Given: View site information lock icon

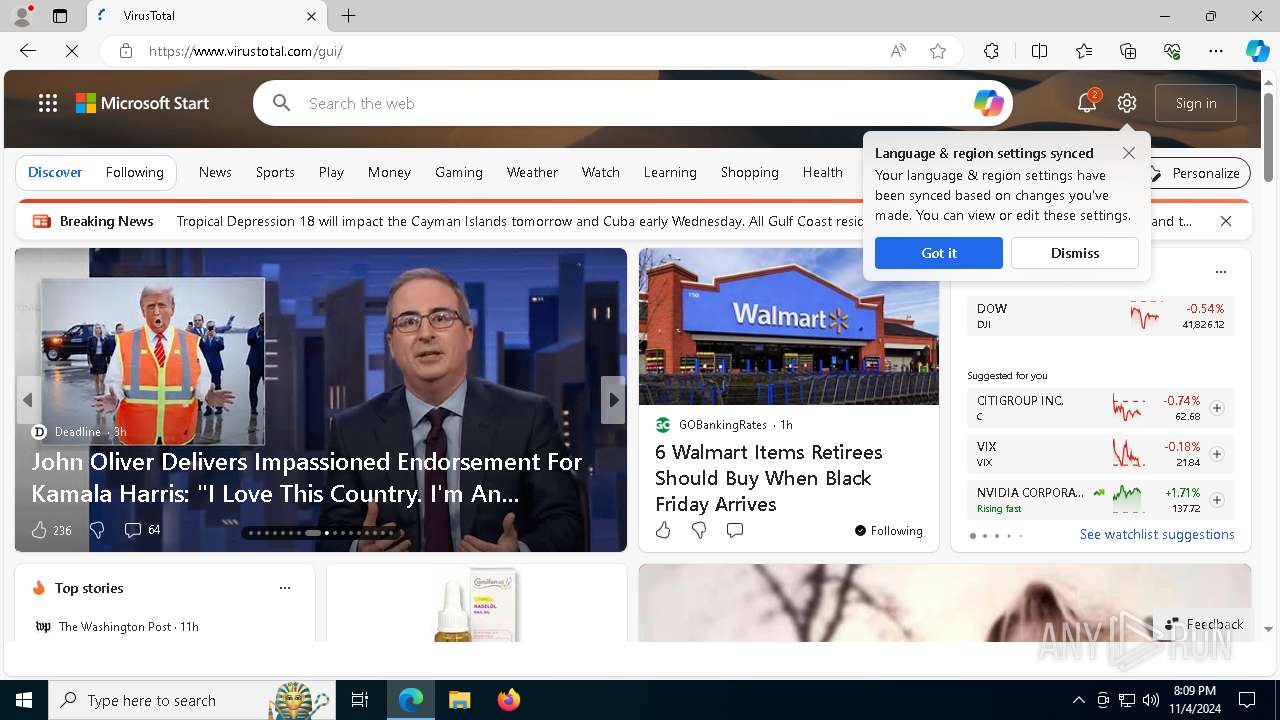Looking at the screenshot, I should point(125,51).
